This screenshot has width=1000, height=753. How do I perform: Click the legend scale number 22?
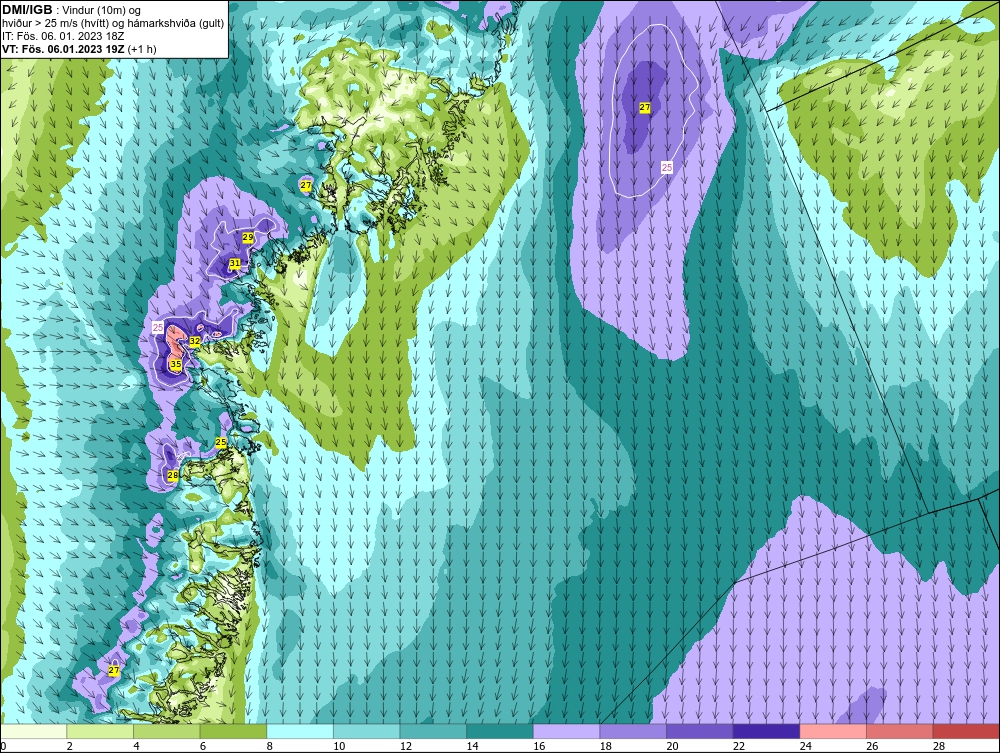(x=739, y=746)
